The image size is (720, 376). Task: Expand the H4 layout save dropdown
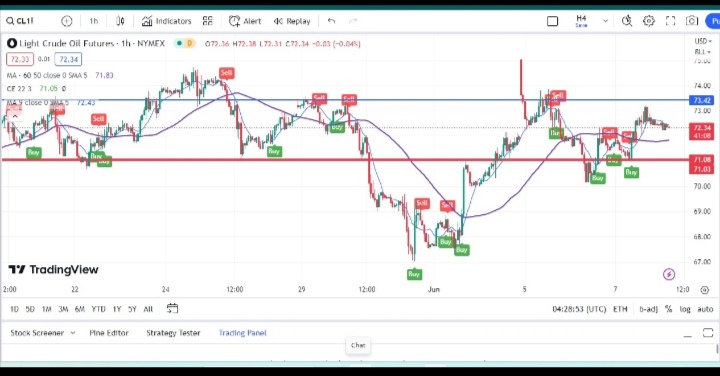click(x=605, y=21)
